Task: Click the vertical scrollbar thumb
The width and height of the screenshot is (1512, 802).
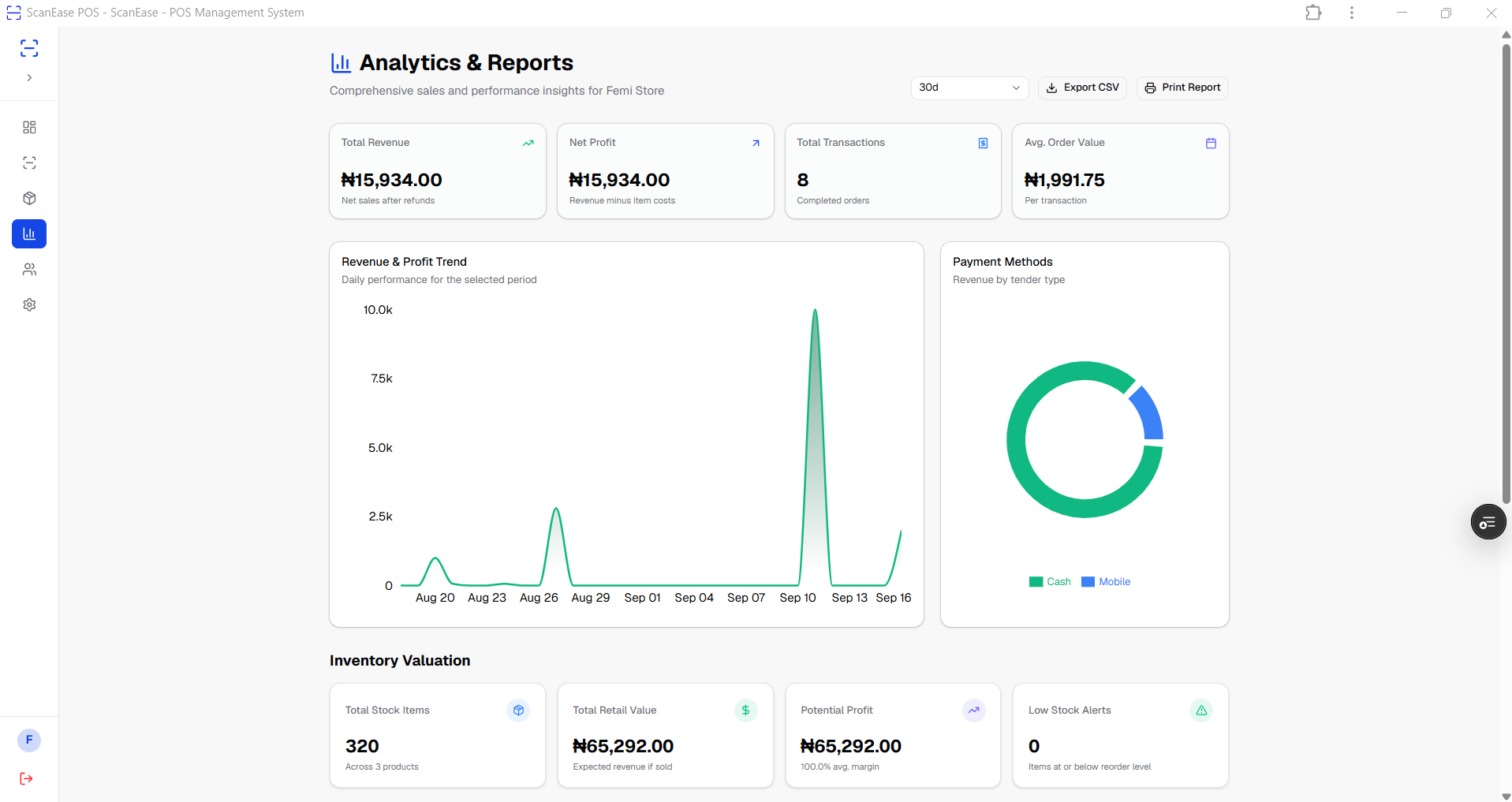Action: (x=1506, y=273)
